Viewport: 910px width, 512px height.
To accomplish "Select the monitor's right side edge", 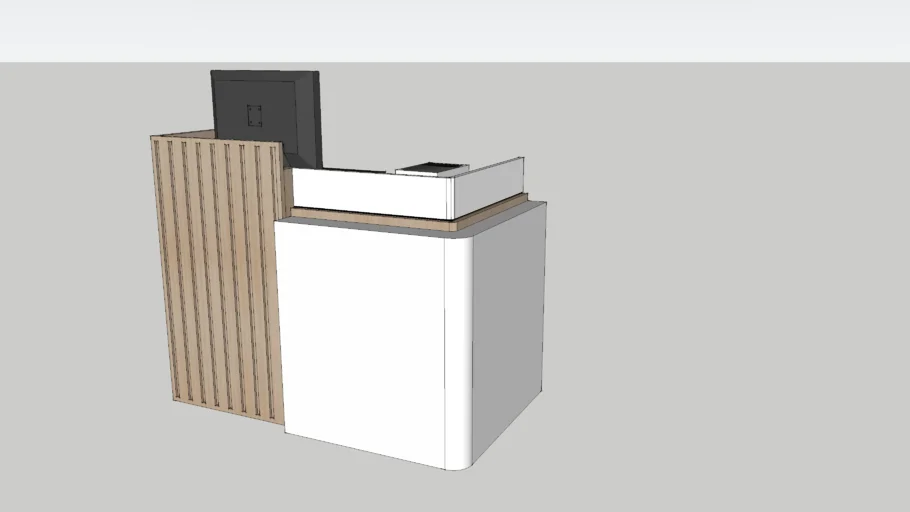I will click(319, 120).
